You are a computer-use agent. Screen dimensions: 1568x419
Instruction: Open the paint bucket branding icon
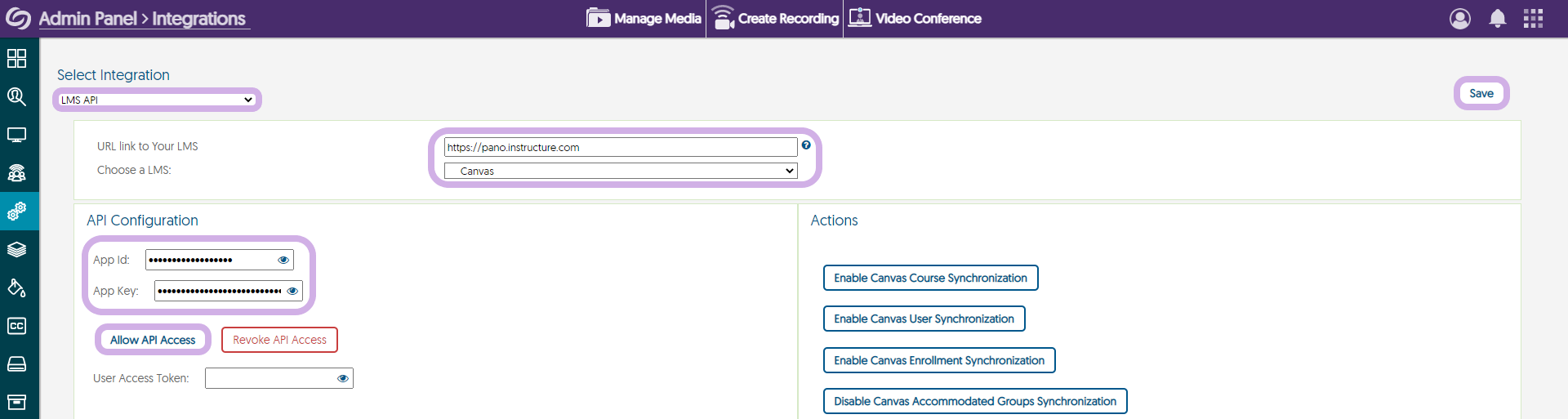pos(16,288)
